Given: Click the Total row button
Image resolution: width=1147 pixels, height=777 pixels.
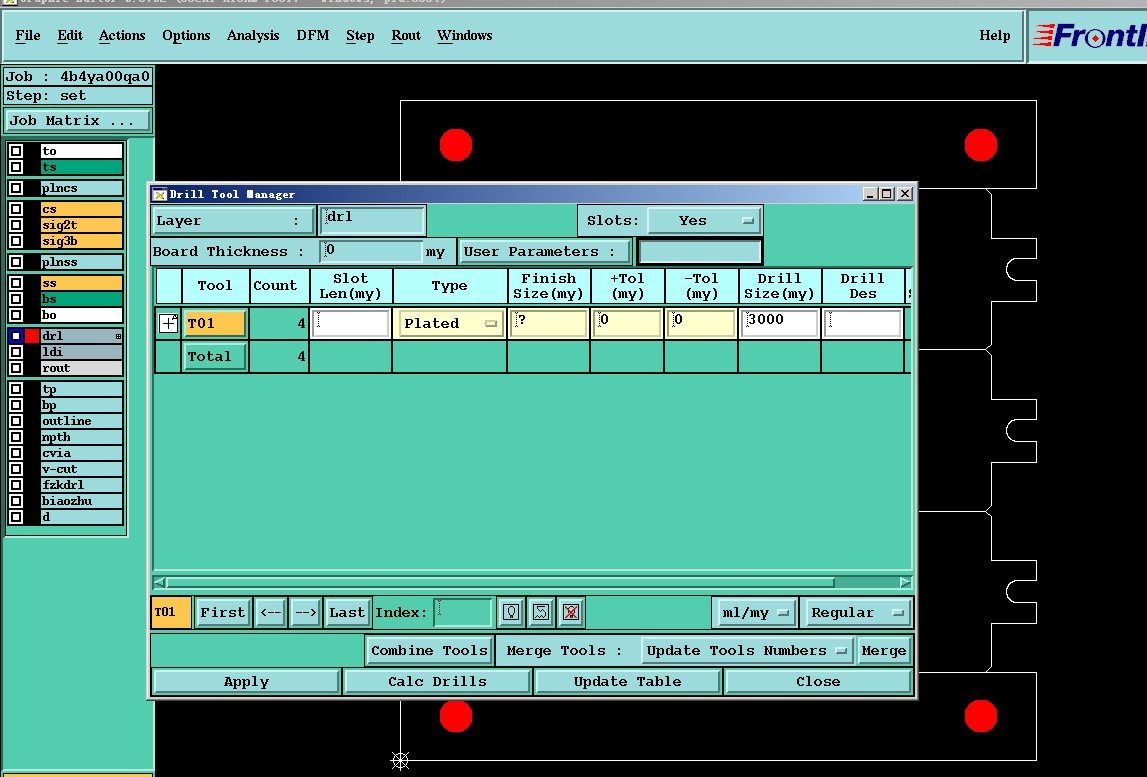Looking at the screenshot, I should [x=214, y=356].
